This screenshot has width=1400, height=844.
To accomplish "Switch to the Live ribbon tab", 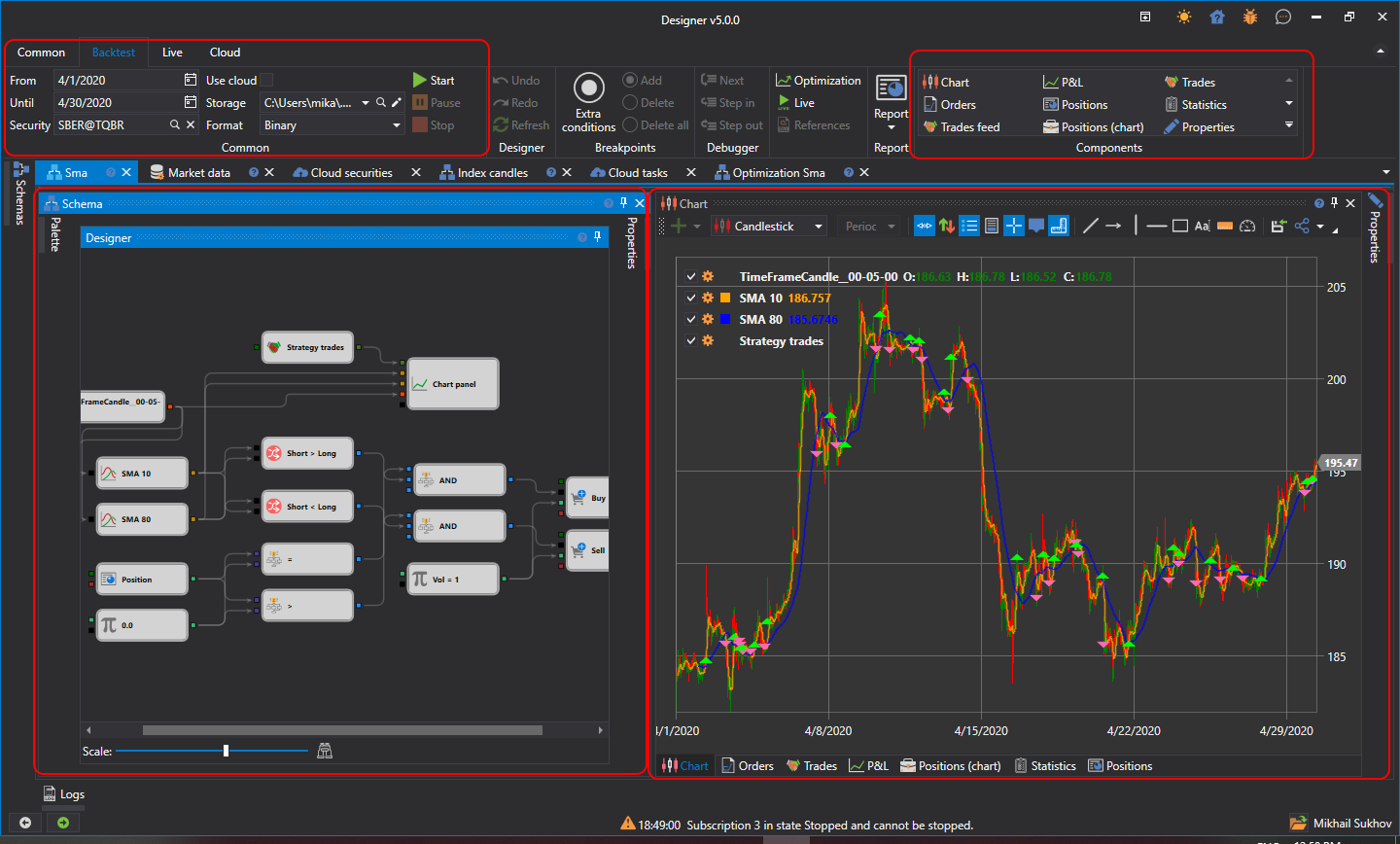I will pos(172,53).
